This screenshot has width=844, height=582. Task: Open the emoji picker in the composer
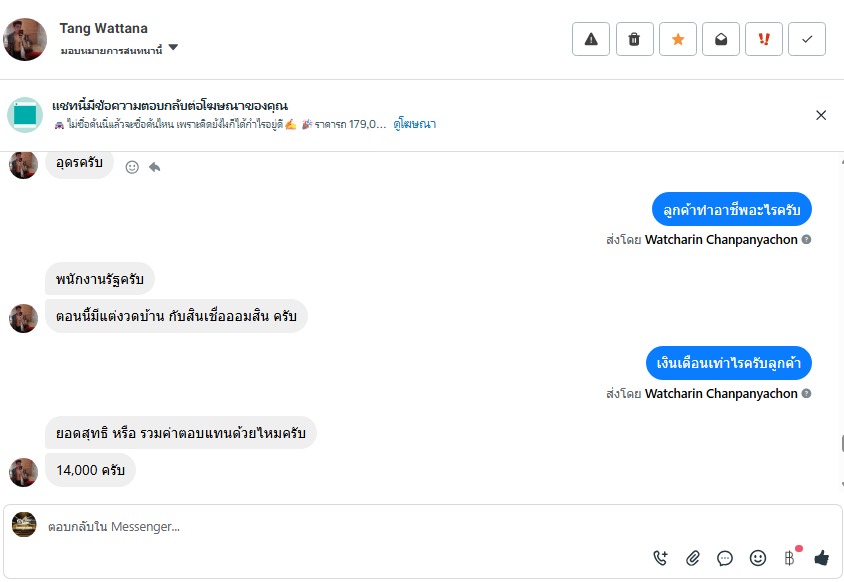[758, 558]
